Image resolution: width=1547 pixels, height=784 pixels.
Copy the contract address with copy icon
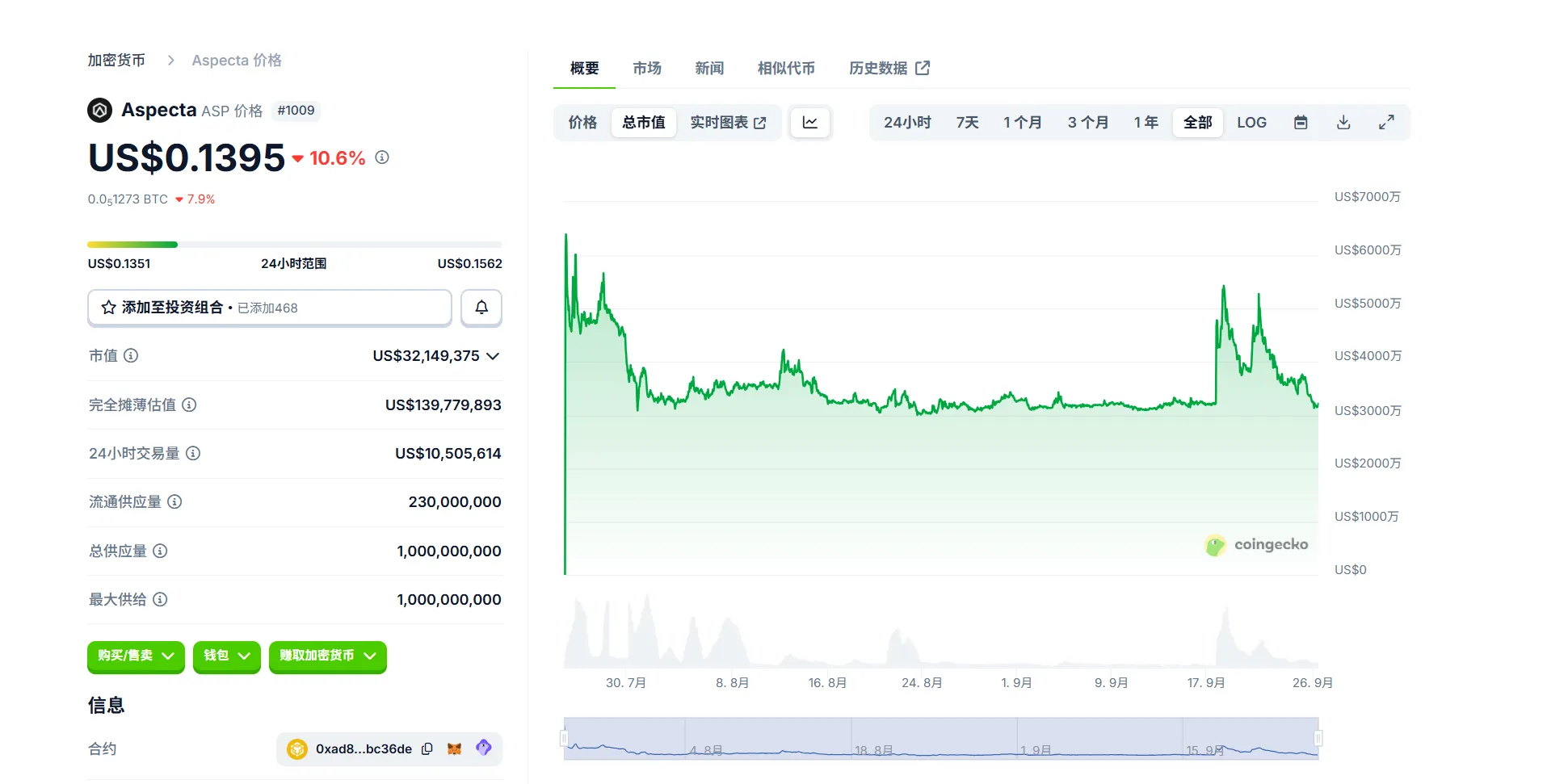tap(427, 749)
